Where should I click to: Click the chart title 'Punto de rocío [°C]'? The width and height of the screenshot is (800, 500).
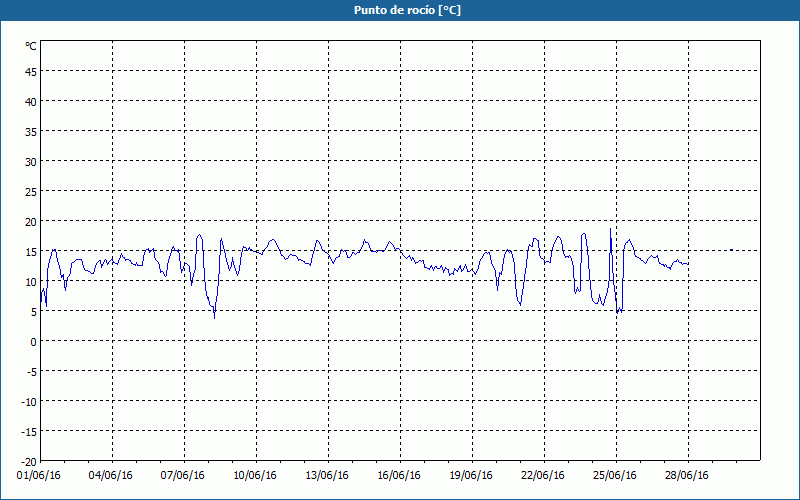[407, 10]
